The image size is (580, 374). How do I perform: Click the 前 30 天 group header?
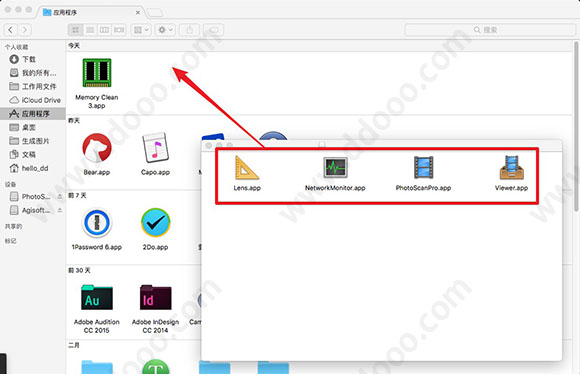point(79,270)
